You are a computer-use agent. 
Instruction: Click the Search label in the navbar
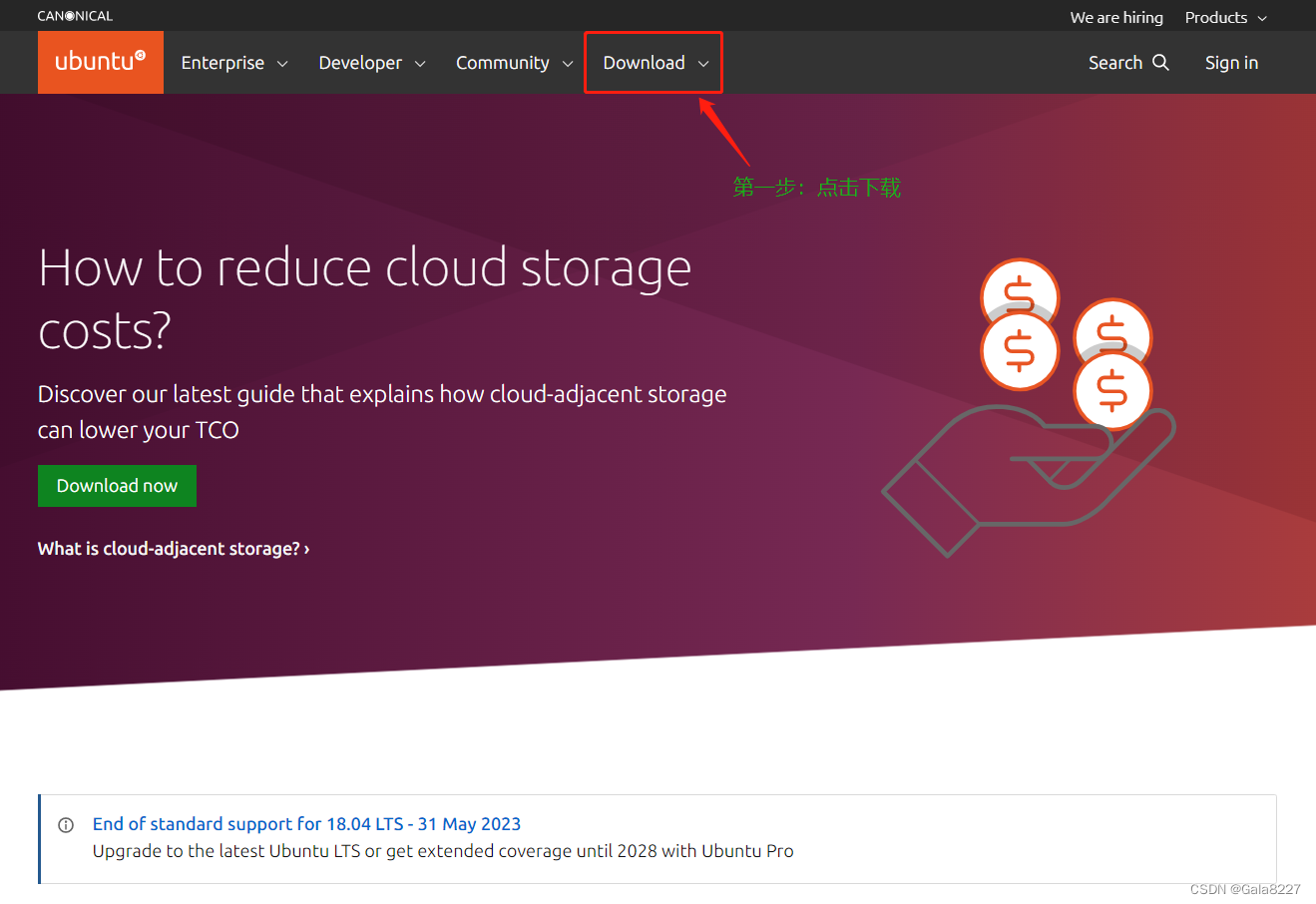click(x=1115, y=62)
